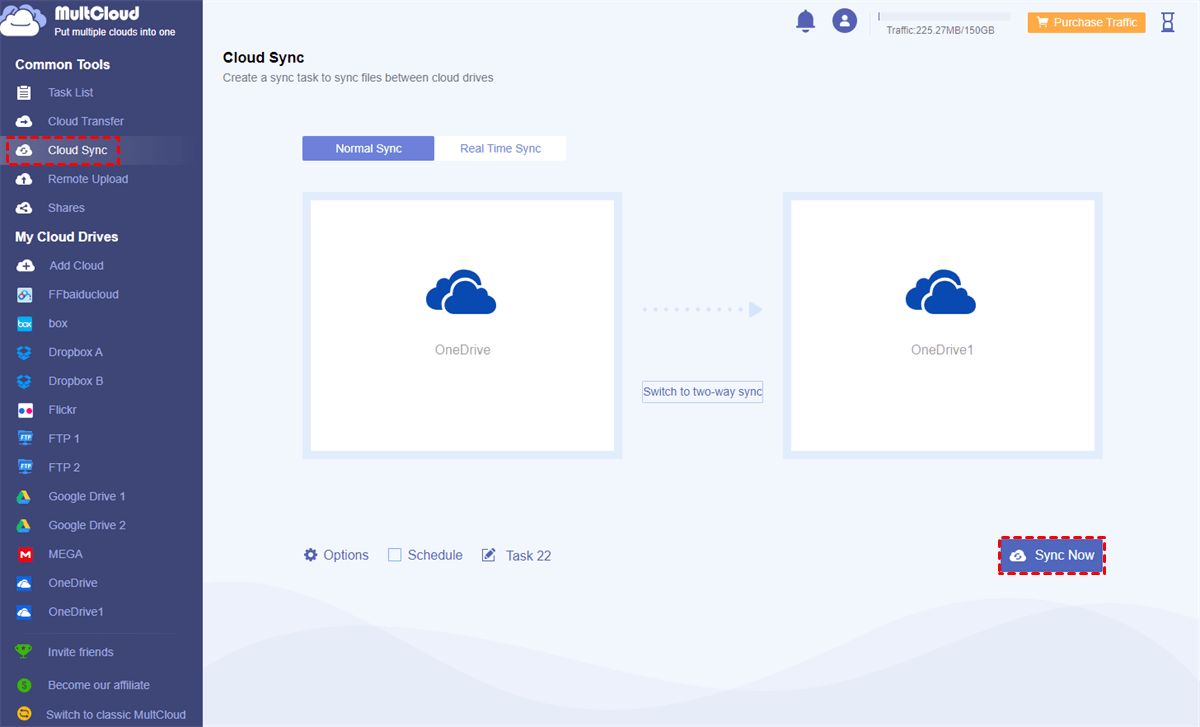Click the OneDrive sidebar icon
Screen dimensions: 1200x727
point(25,583)
